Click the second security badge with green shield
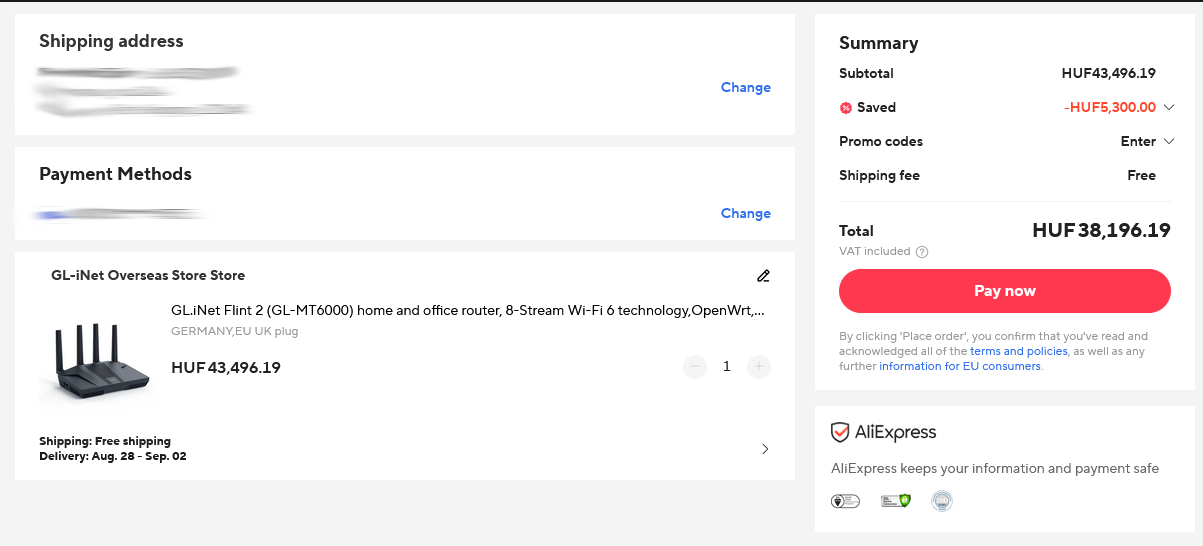Image resolution: width=1203 pixels, height=546 pixels. tap(896, 501)
